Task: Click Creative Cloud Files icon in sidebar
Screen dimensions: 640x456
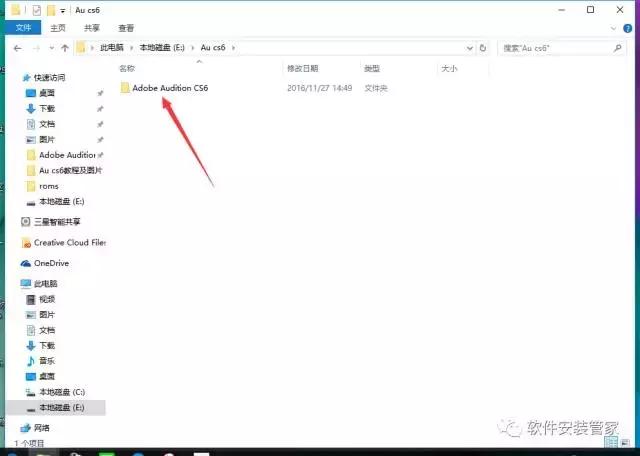Action: click(26, 243)
